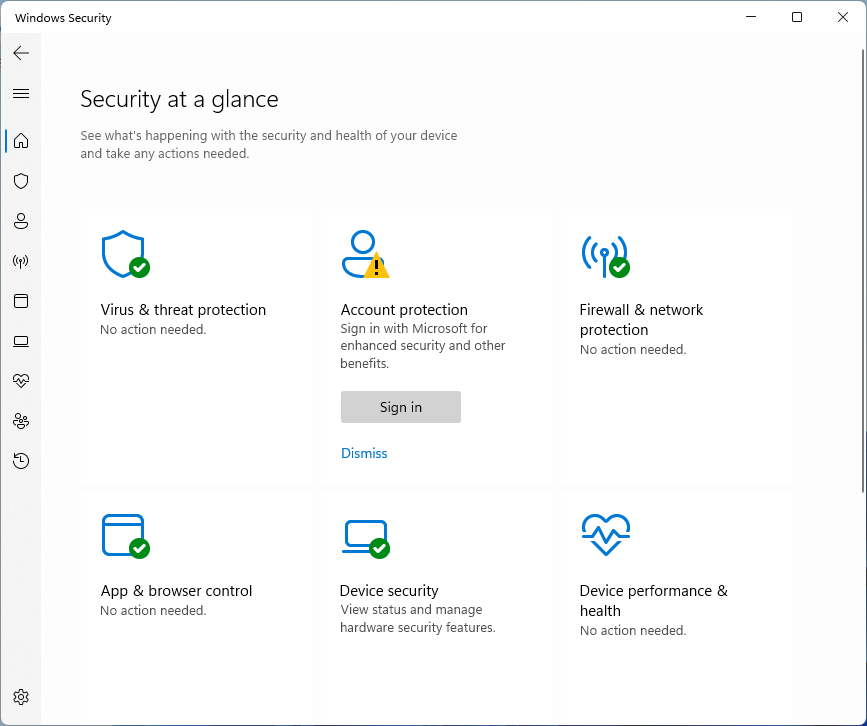Open Device security laptop icon in sidebar
The image size is (867, 726).
tap(21, 341)
